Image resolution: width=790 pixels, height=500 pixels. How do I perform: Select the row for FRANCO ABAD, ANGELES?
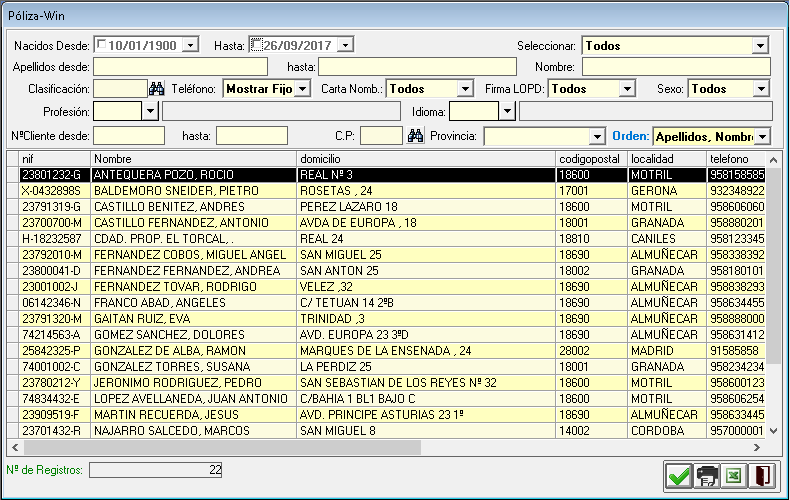coord(386,302)
